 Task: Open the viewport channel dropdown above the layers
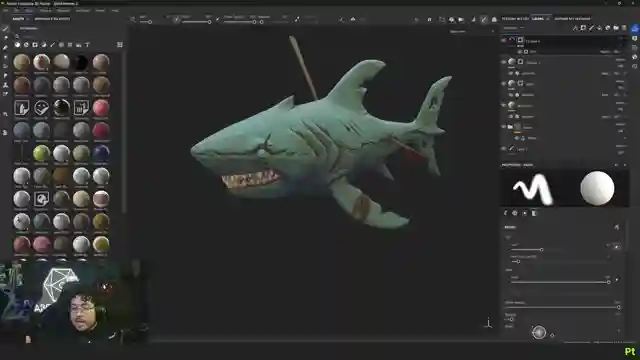click(x=472, y=31)
